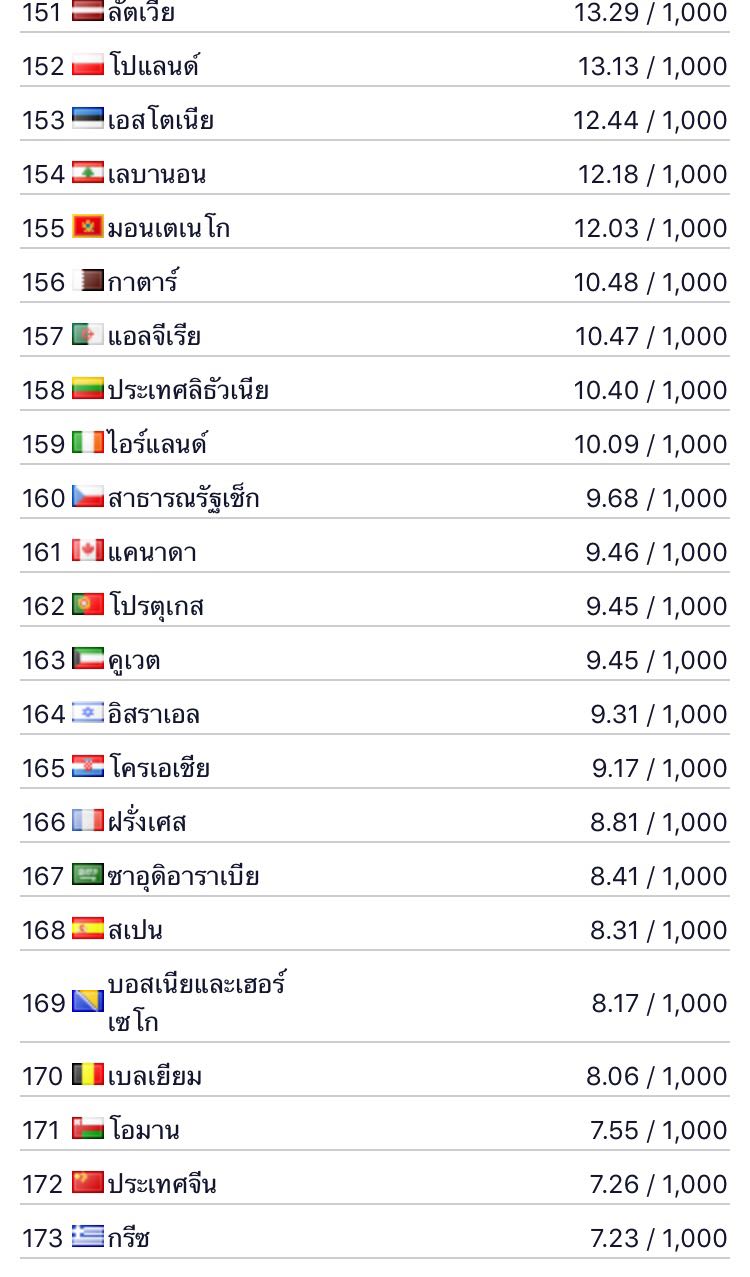
Task: Select the row number 160 for สาธารณรัฐเช็ก
Action: coord(43,498)
